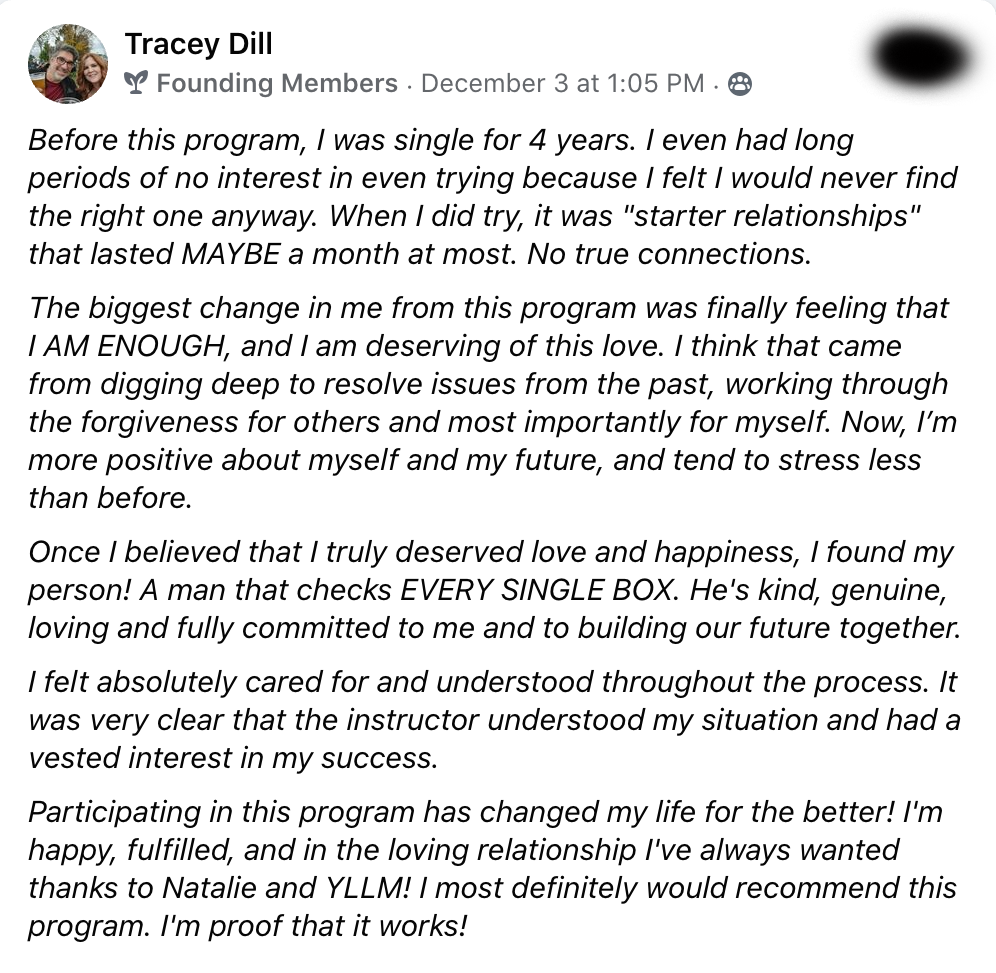The height and width of the screenshot is (973, 996).
Task: Click the paragraph starting "Participating in this program"
Action: click(x=490, y=868)
